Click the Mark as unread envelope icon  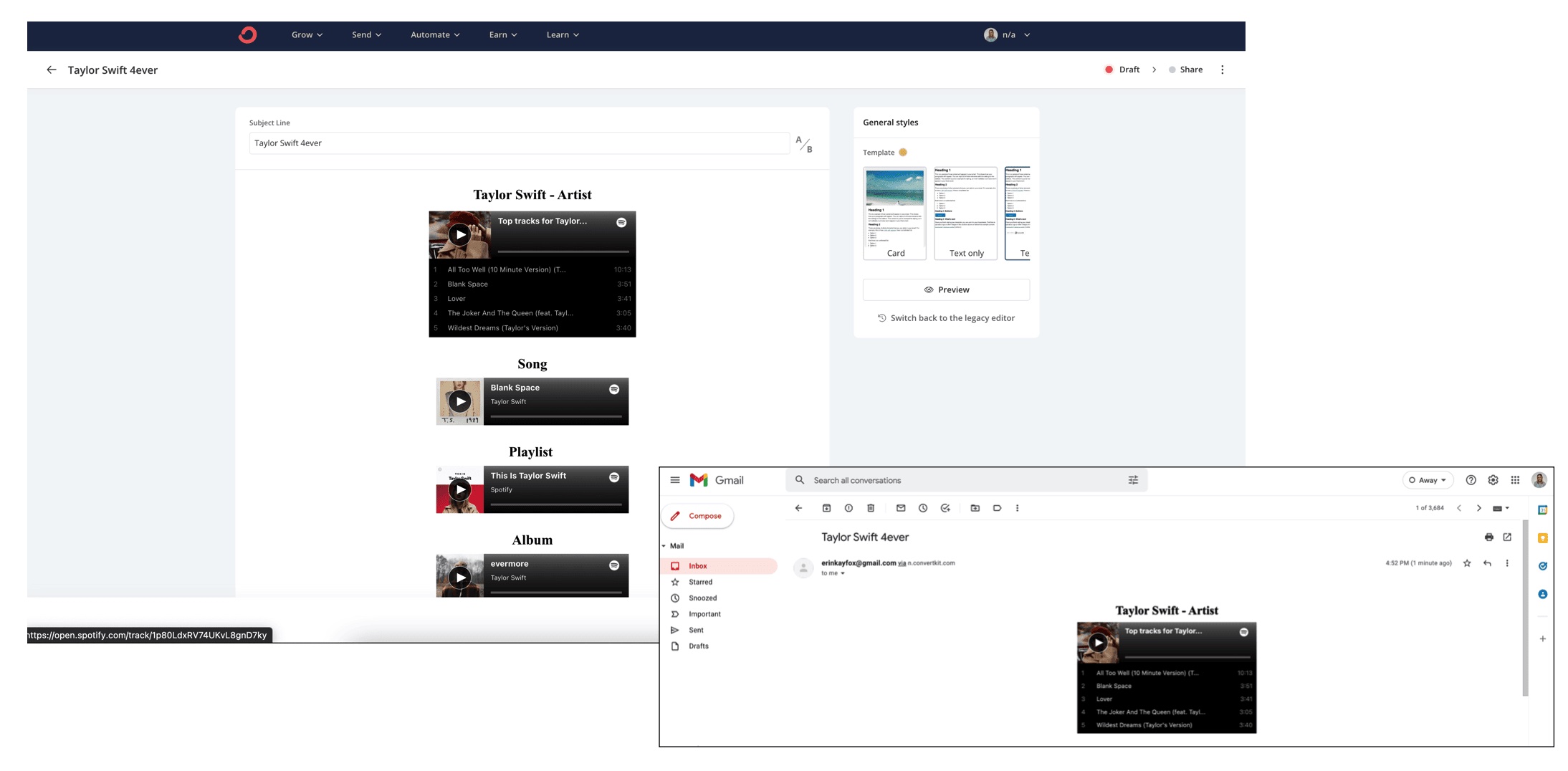click(901, 508)
